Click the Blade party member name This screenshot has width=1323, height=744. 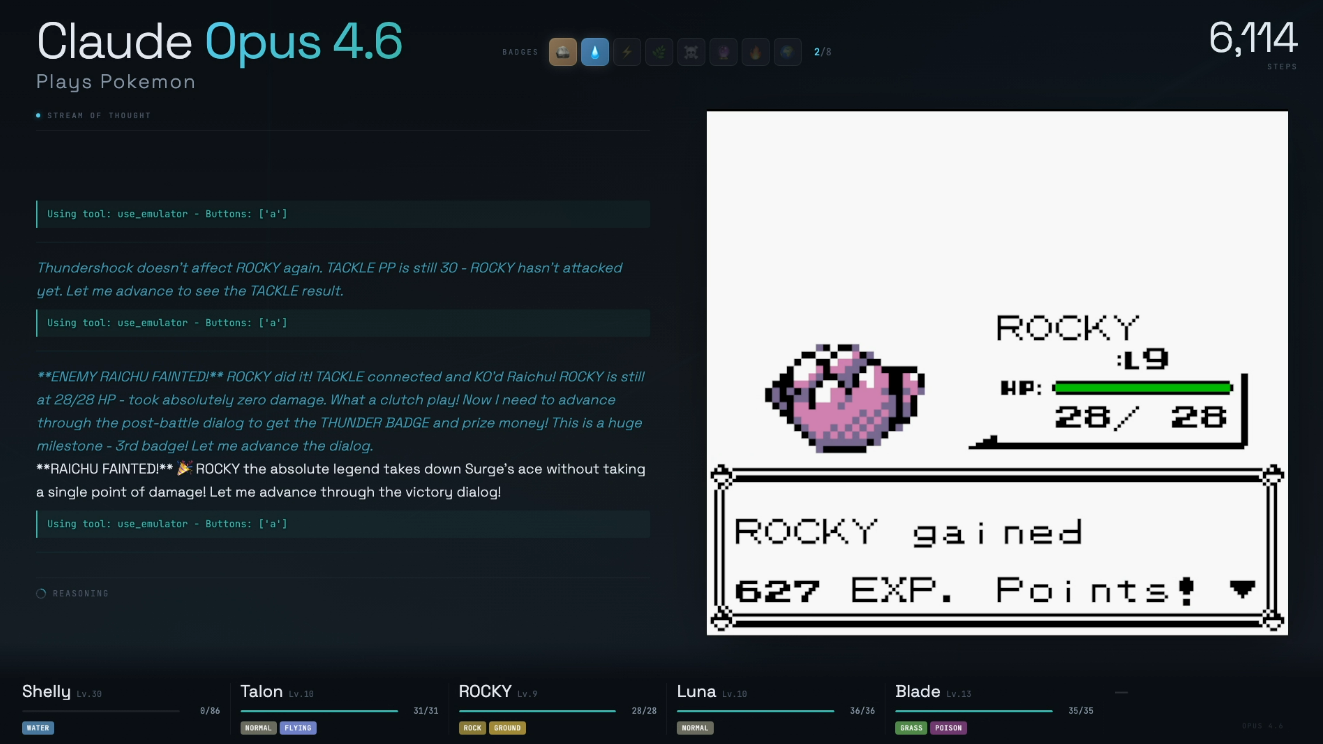918,692
